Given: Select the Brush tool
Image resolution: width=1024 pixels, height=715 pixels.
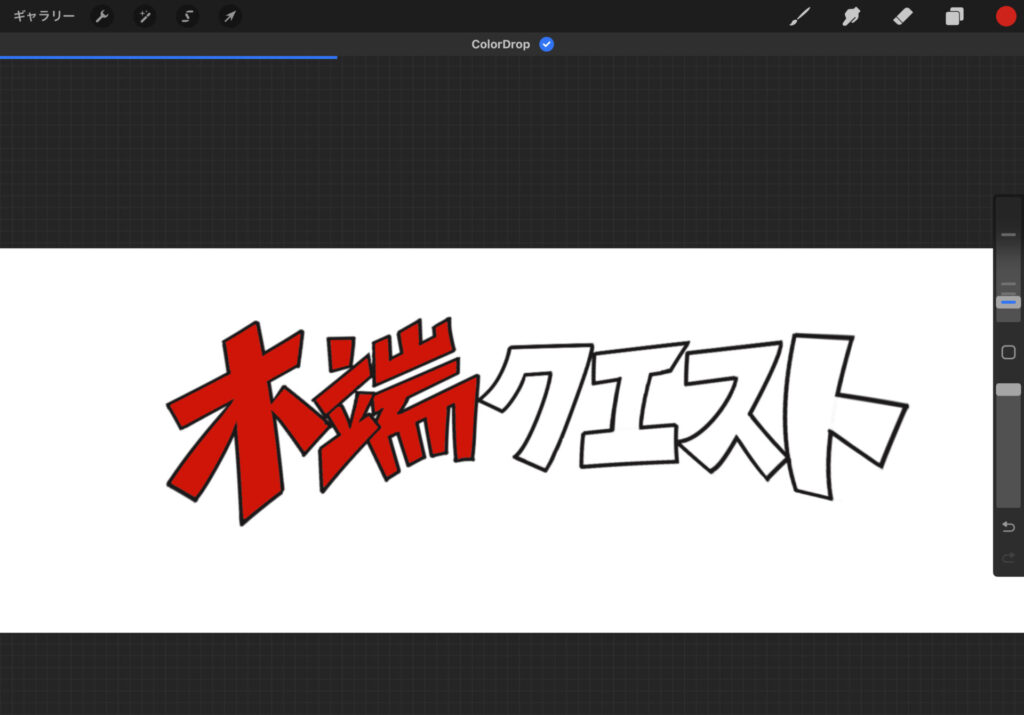Looking at the screenshot, I should (799, 16).
